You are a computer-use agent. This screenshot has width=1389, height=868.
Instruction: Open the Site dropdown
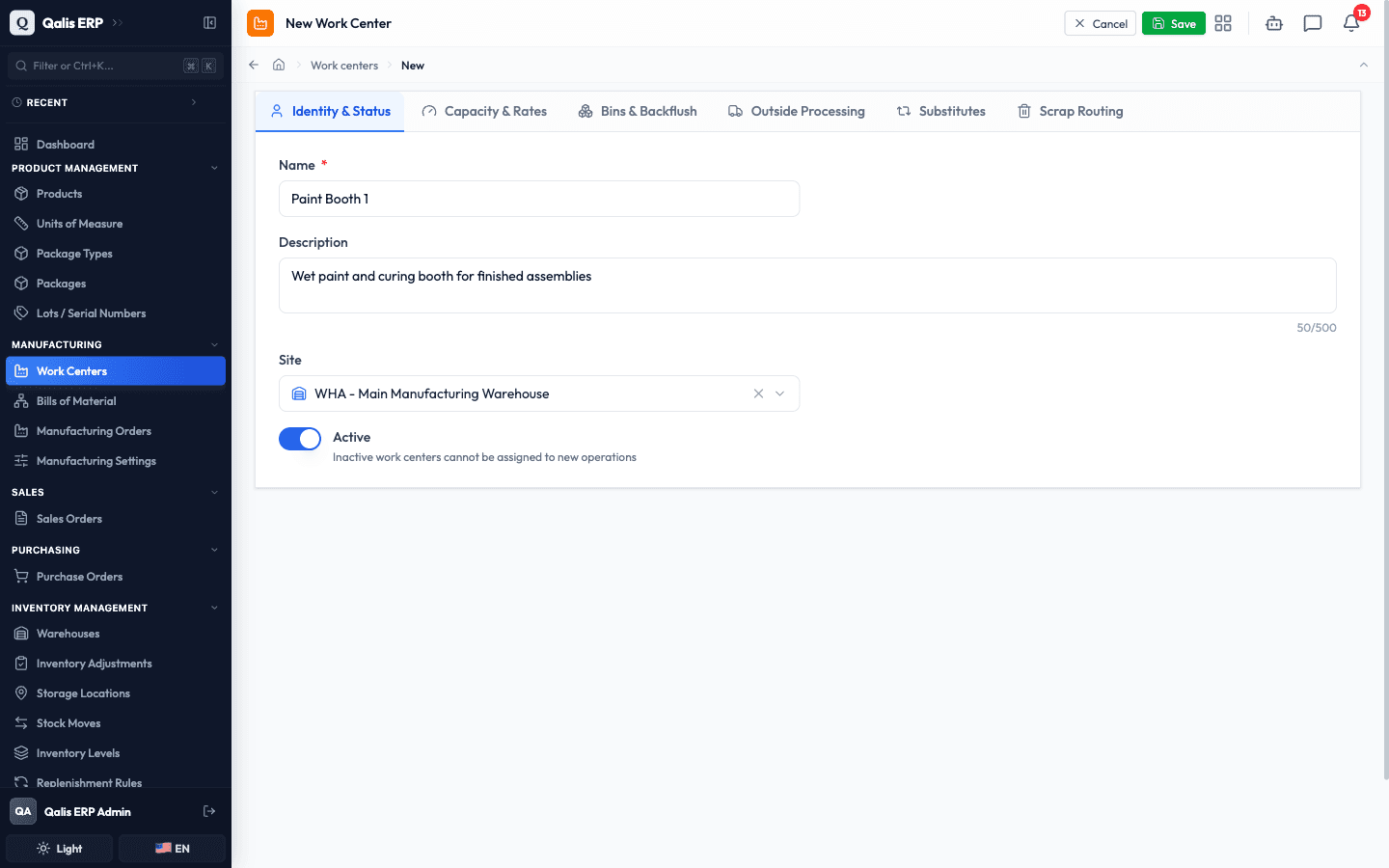pyautogui.click(x=539, y=393)
